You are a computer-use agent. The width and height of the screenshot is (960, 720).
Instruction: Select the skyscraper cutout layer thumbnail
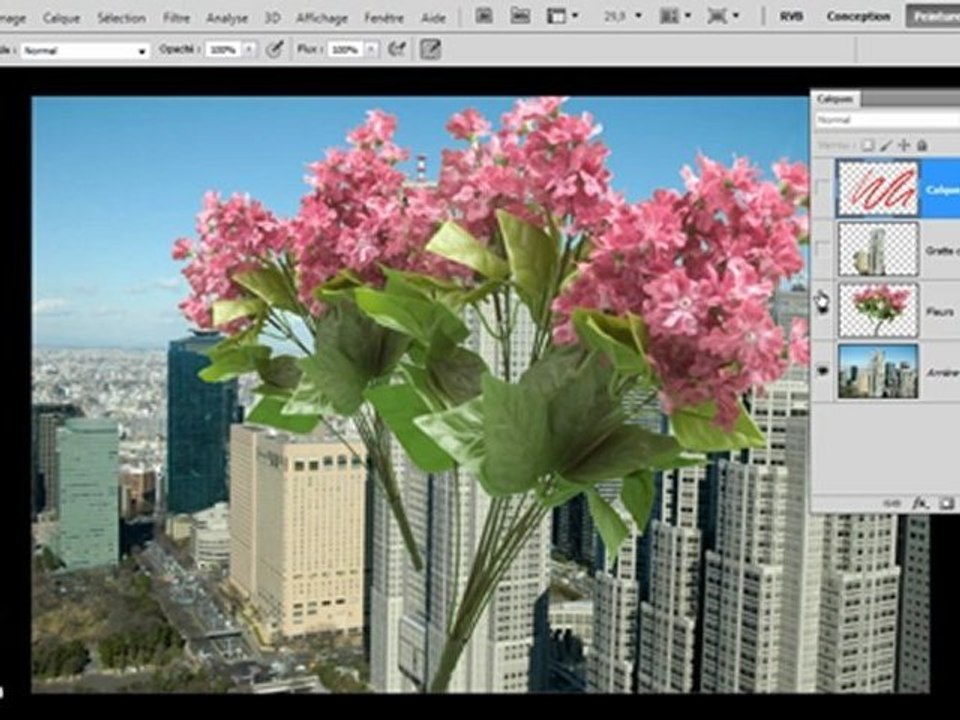tap(878, 249)
